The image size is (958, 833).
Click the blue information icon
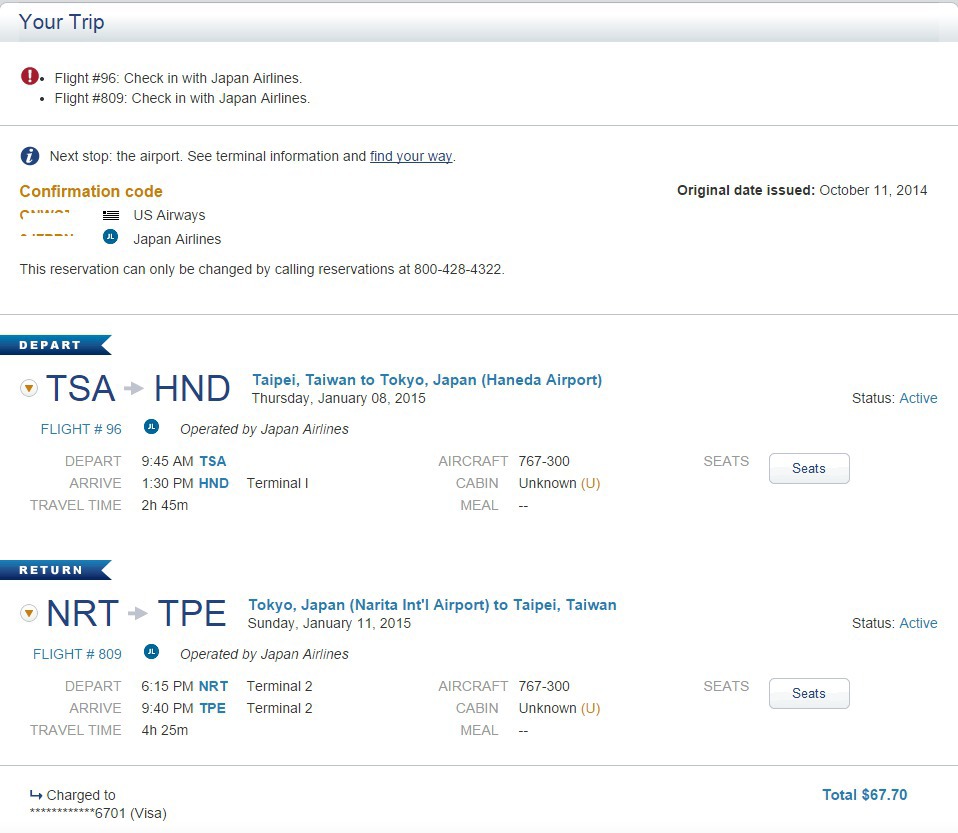click(x=30, y=156)
